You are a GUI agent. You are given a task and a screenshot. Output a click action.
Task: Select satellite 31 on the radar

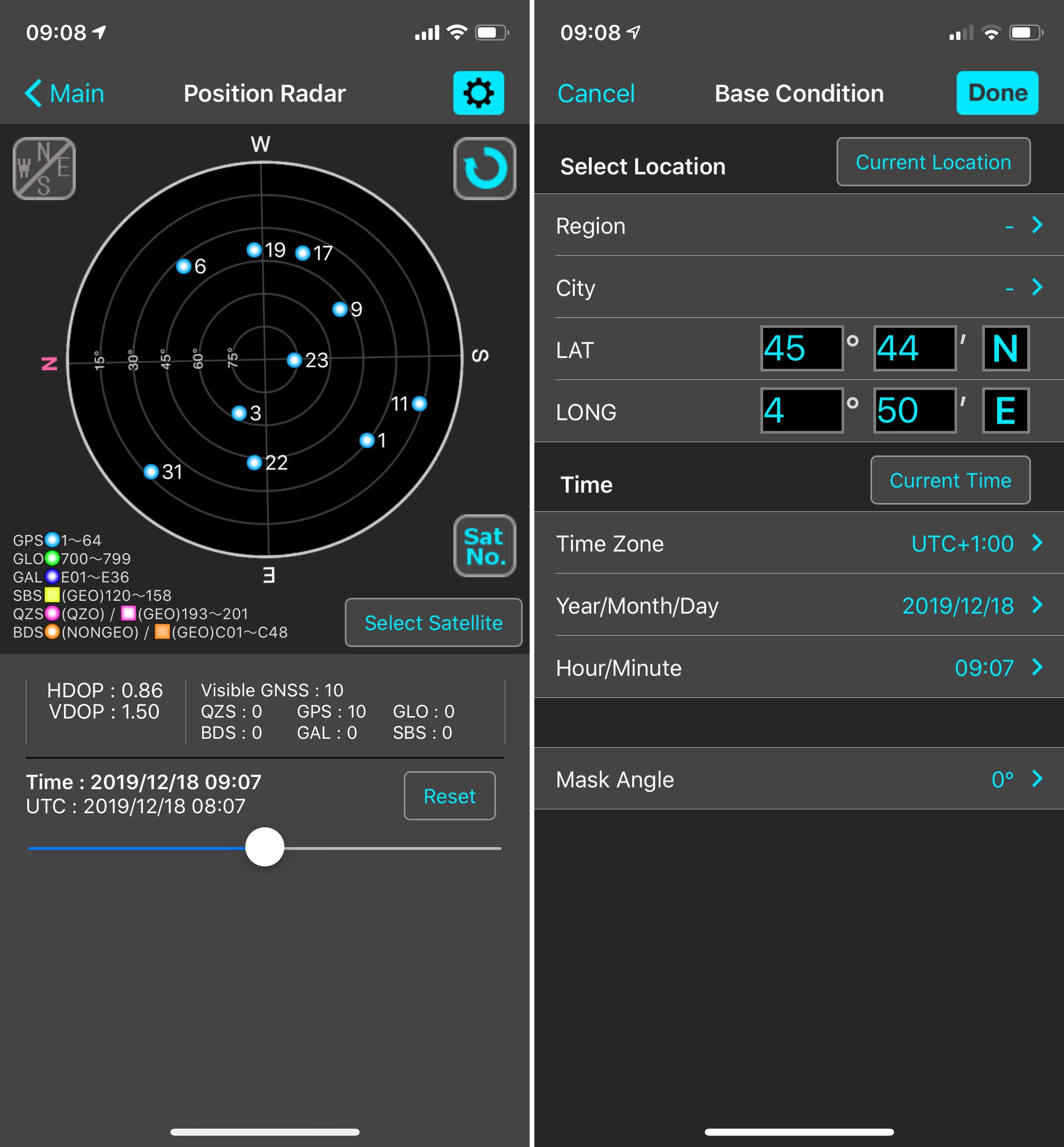[x=151, y=472]
